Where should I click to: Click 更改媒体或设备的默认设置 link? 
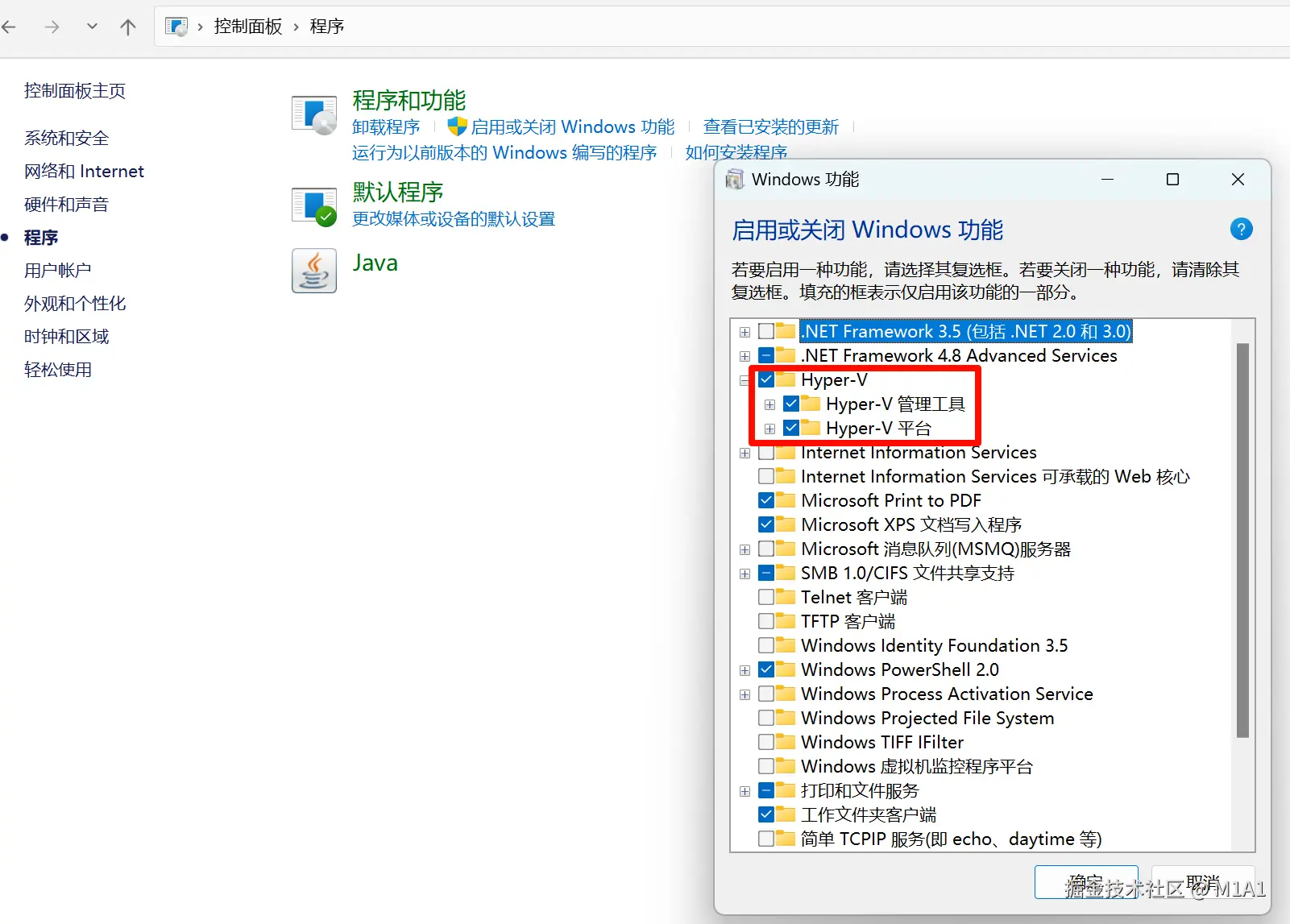[454, 219]
